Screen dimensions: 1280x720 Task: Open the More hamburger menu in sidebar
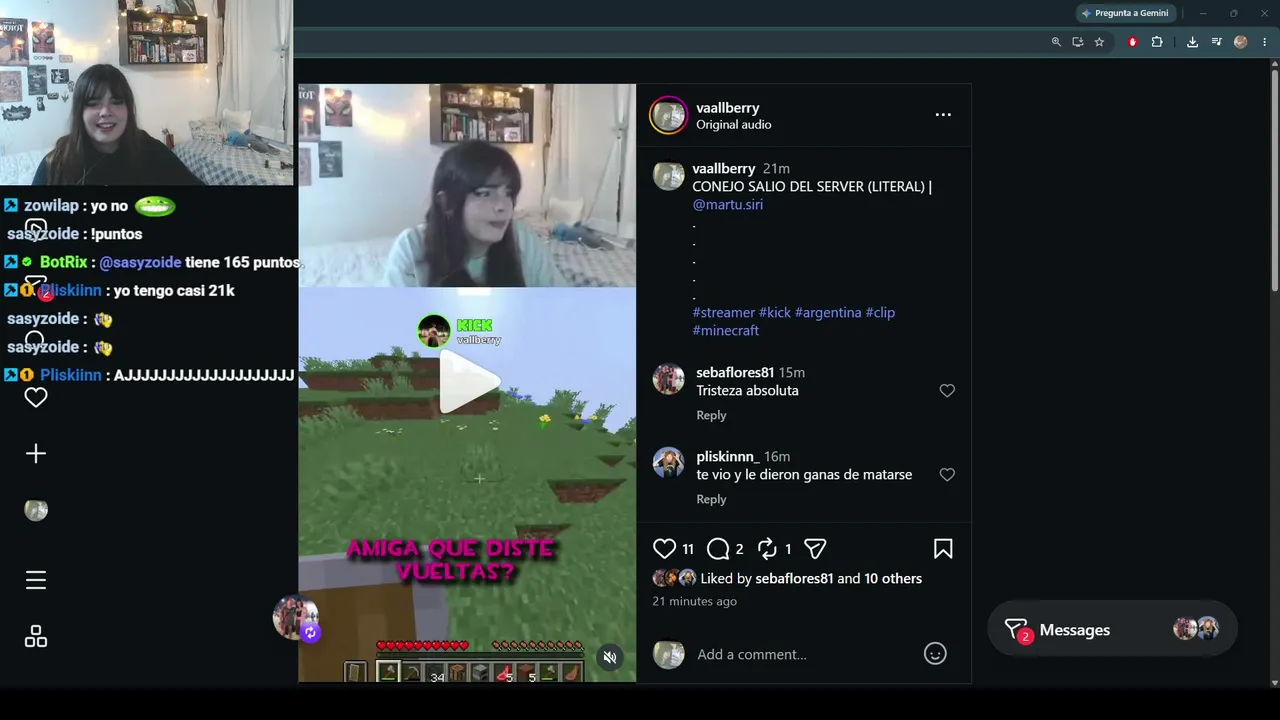pos(36,580)
